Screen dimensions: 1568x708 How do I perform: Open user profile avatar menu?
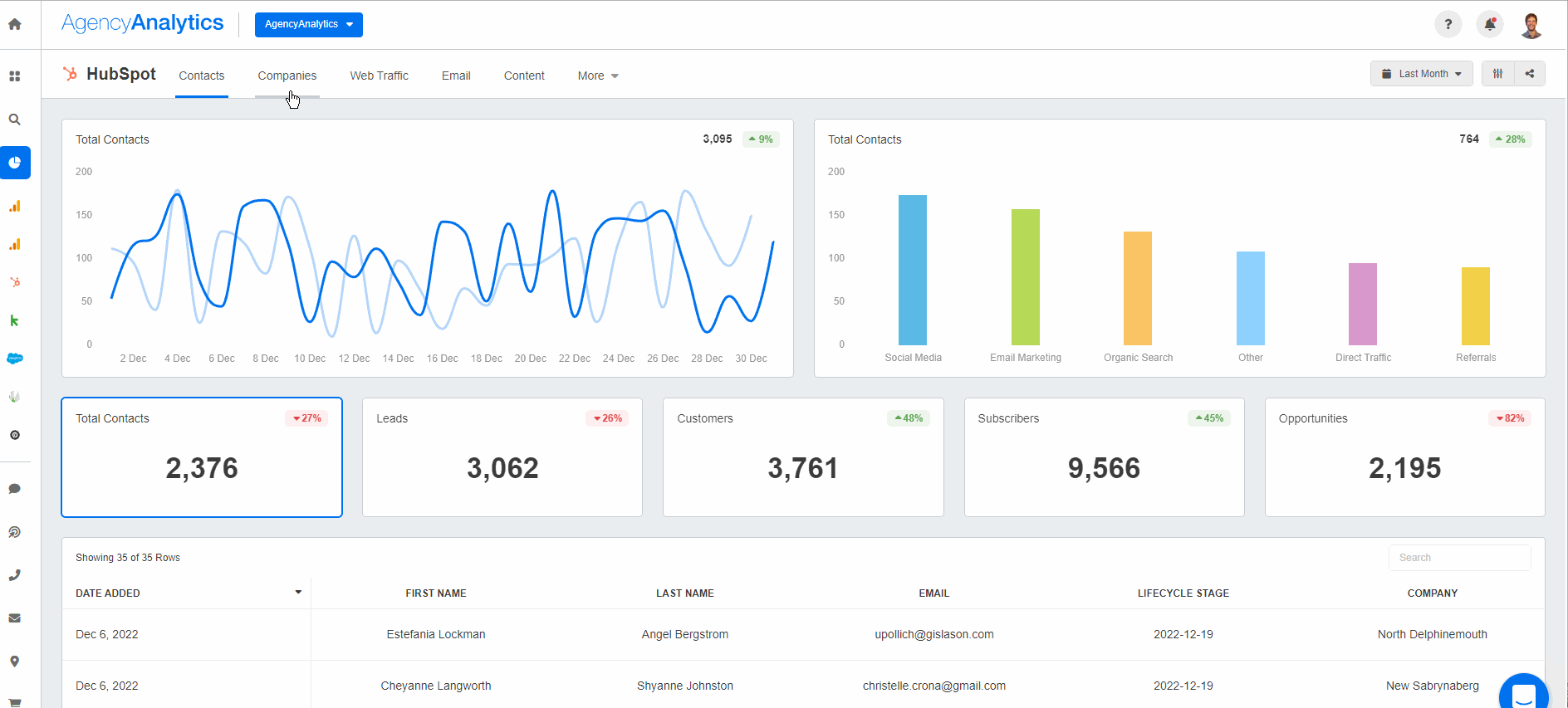(1531, 25)
